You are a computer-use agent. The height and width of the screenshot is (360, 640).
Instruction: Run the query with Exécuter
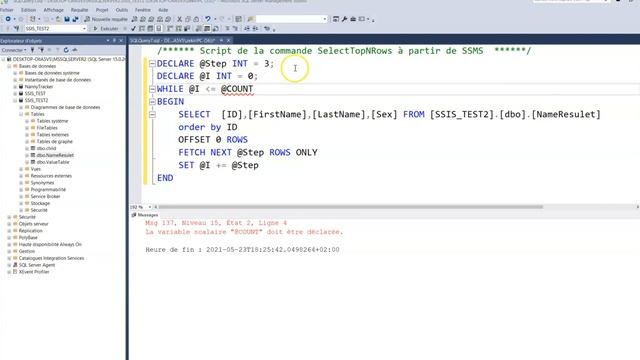point(106,29)
